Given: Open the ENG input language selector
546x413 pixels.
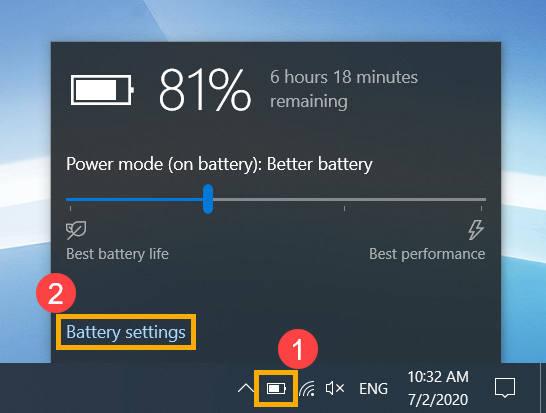Looking at the screenshot, I should [373, 389].
